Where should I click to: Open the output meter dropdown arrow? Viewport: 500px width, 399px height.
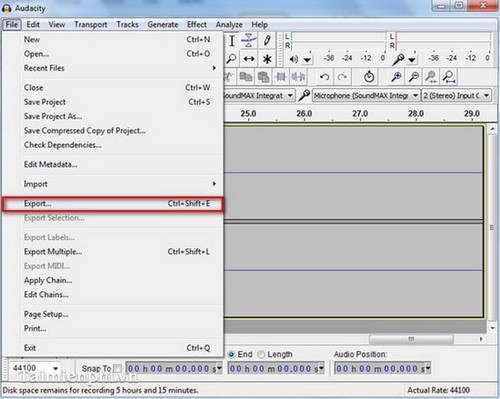(307, 60)
